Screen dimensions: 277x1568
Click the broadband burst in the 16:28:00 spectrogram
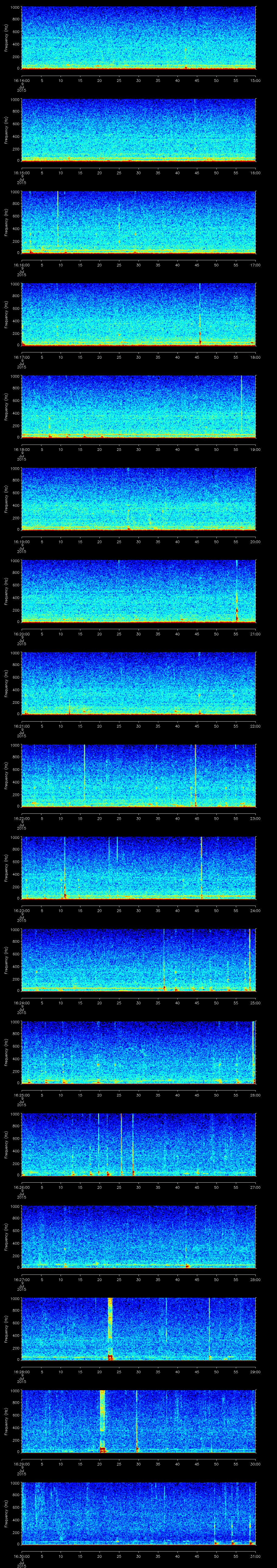click(110, 1329)
